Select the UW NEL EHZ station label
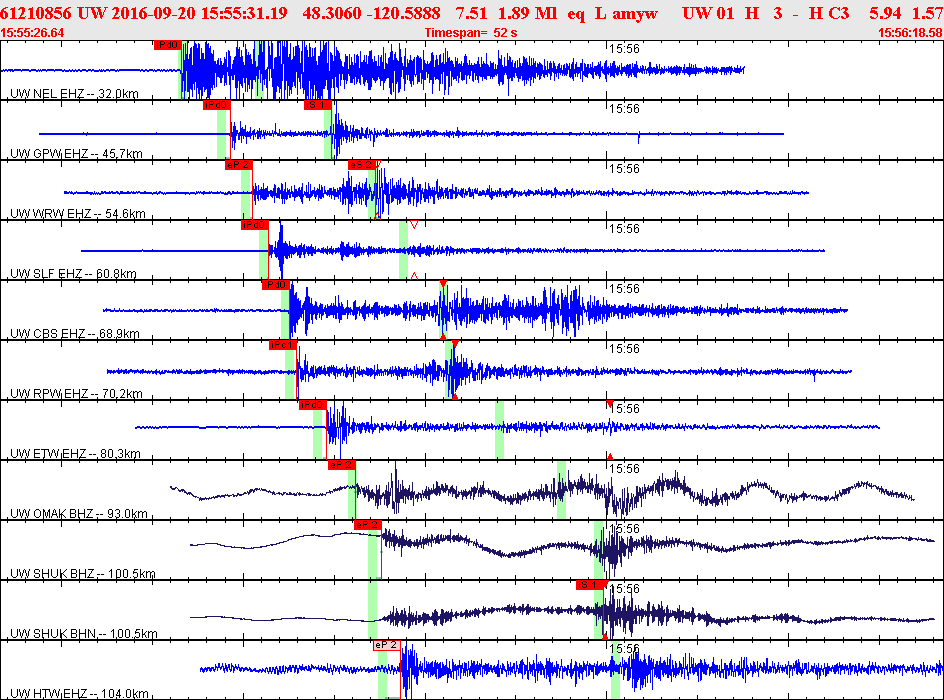Viewport: 944px width, 700px height. 74,93
